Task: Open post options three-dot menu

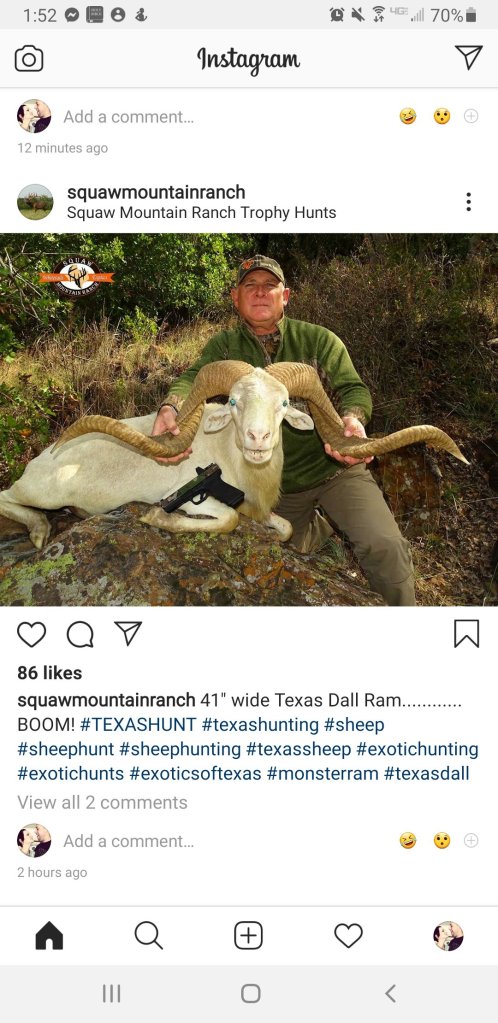Action: pos(469,202)
